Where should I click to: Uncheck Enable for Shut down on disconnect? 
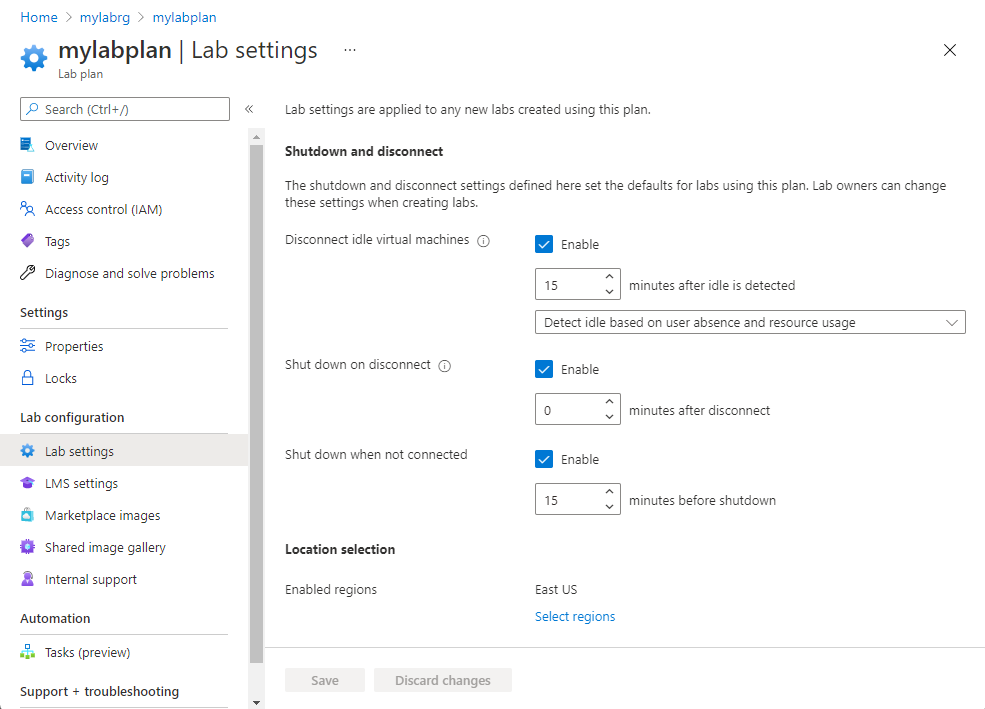(x=543, y=368)
